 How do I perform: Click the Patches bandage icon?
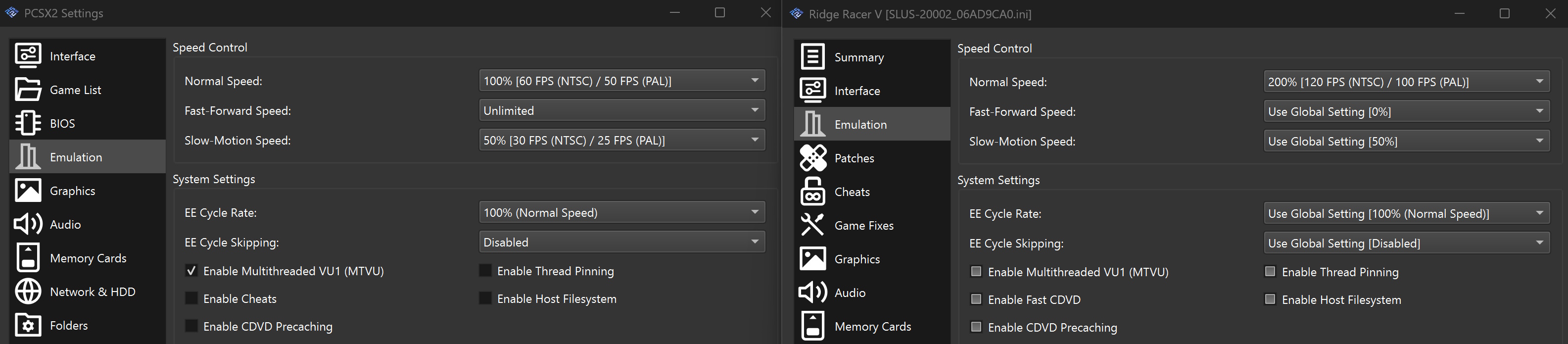point(812,158)
